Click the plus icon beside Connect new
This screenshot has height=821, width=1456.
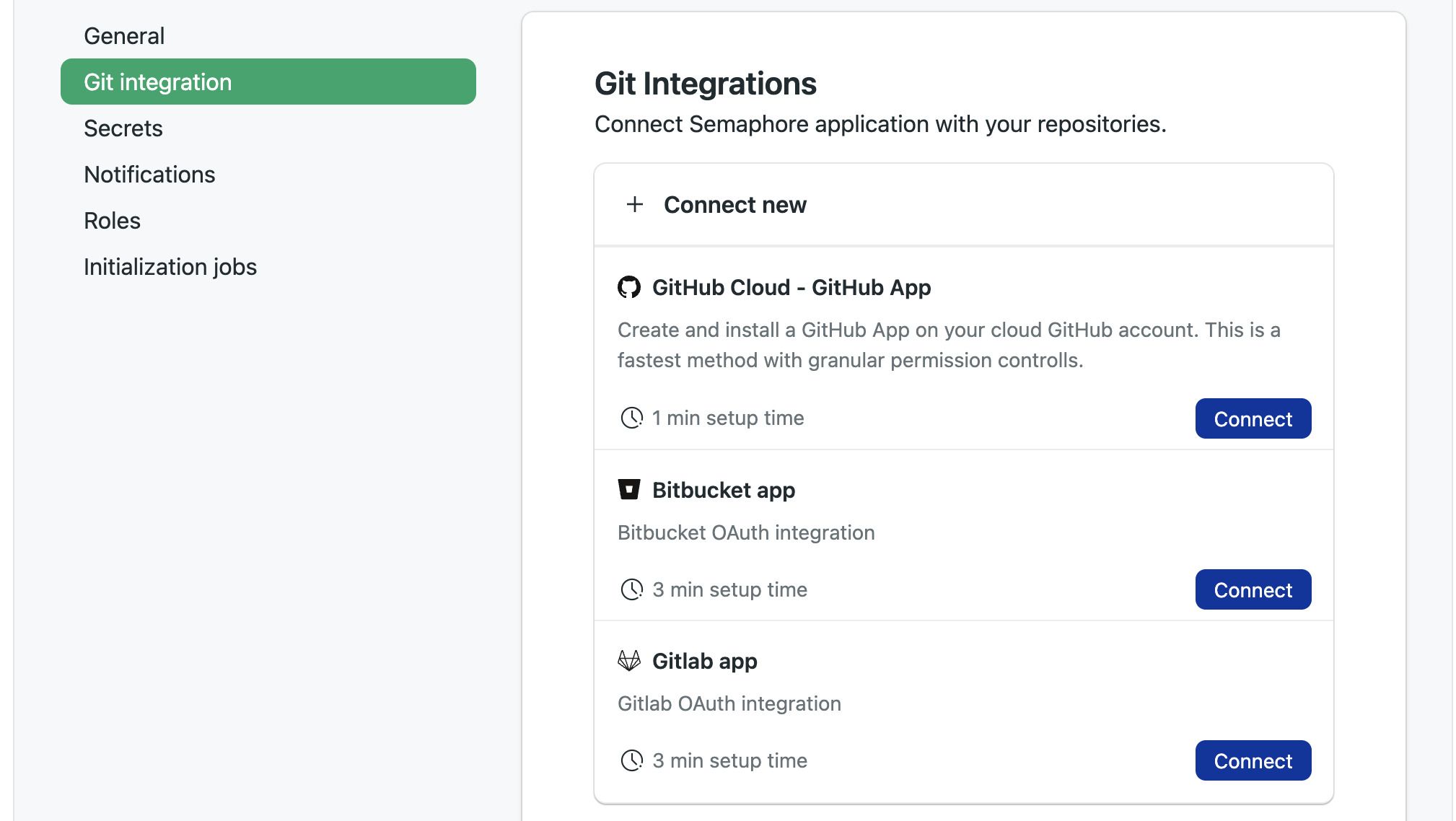point(635,205)
